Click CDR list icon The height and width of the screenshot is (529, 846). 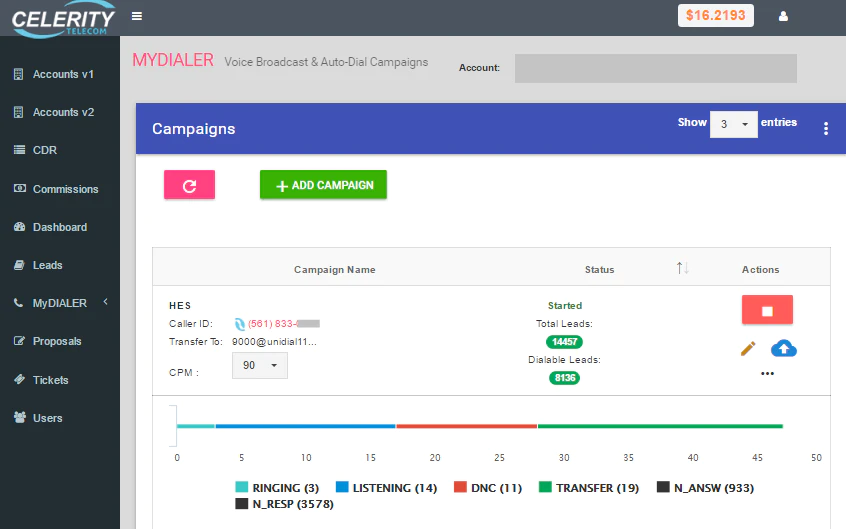click(19, 150)
